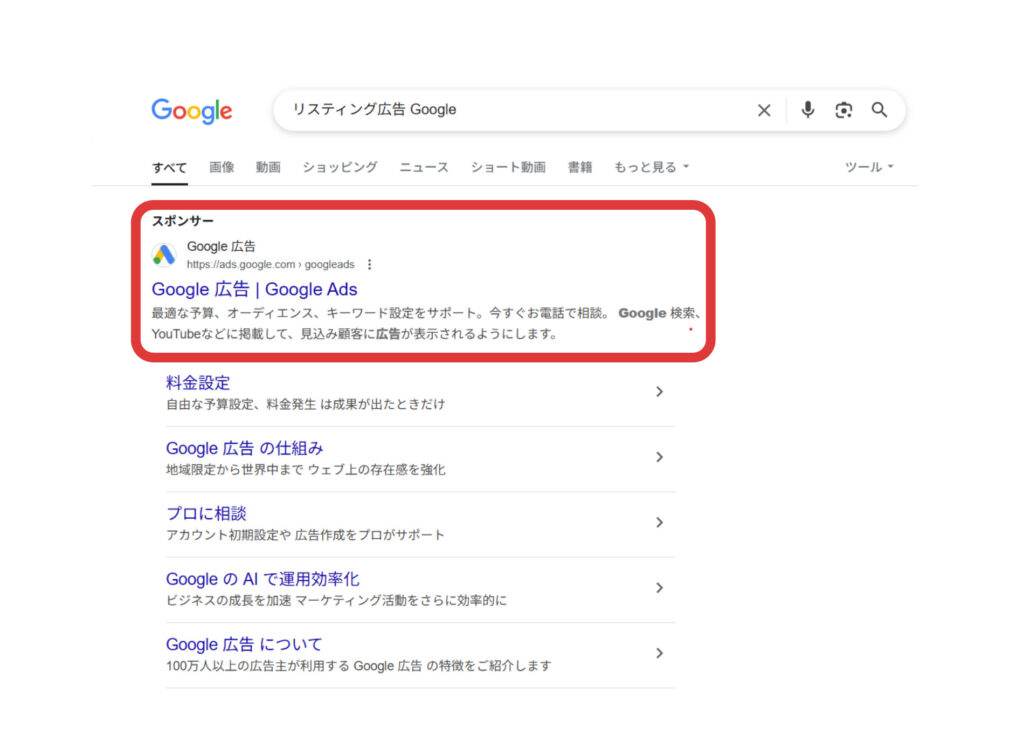Viewport: 1024px width, 755px height.
Task: Open the Google 広告 について sitelink
Action: (x=244, y=644)
